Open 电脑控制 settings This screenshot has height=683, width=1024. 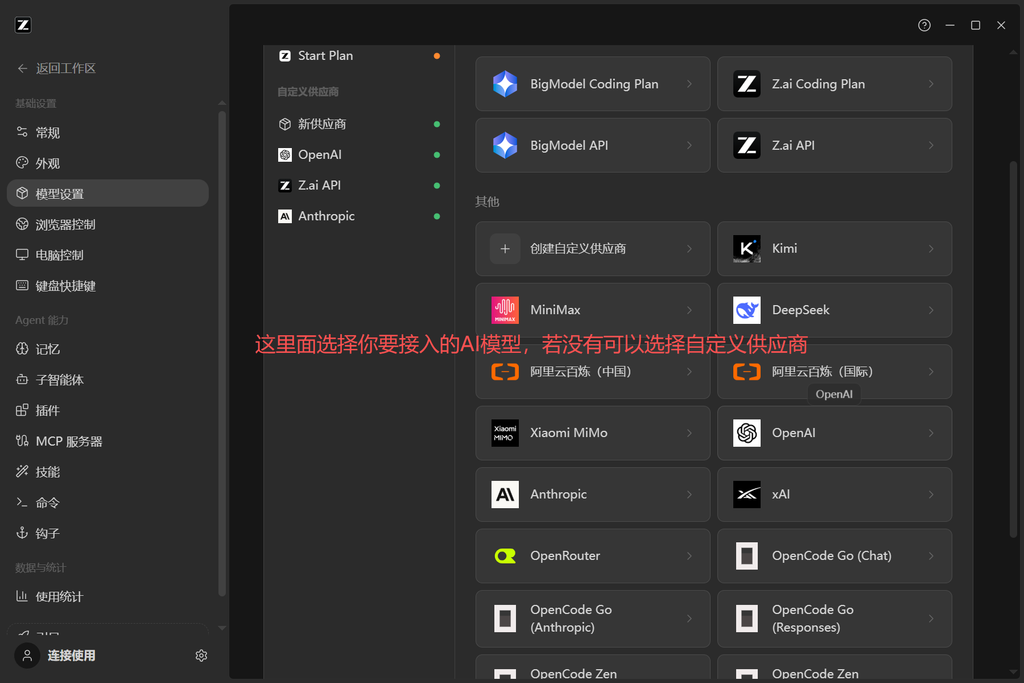108,255
